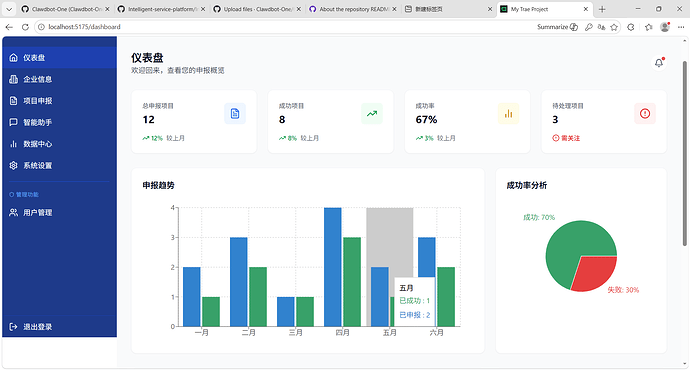Bookmark page with the star icon
Viewport: 690px width, 370px height.
click(614, 27)
